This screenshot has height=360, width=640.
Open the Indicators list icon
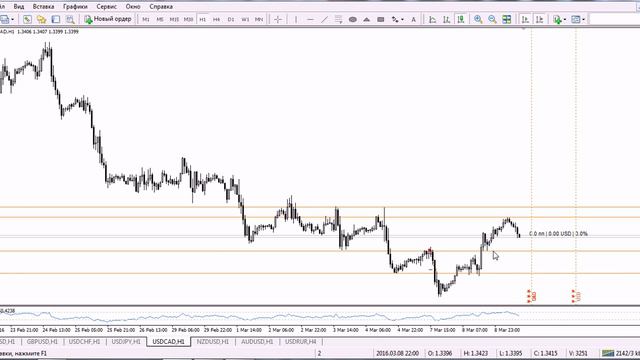click(557, 19)
